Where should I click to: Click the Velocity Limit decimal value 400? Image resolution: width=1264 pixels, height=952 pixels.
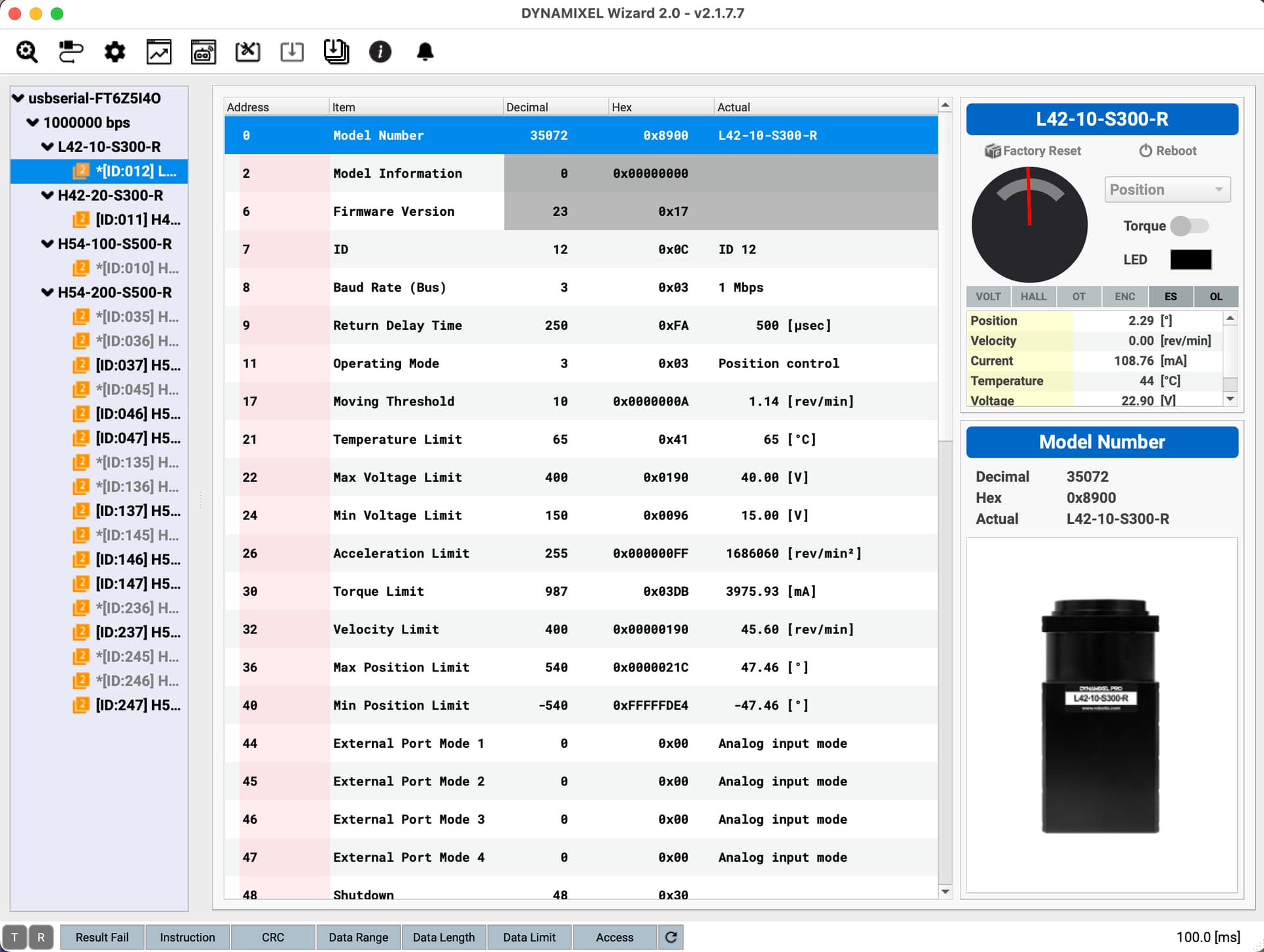[556, 629]
